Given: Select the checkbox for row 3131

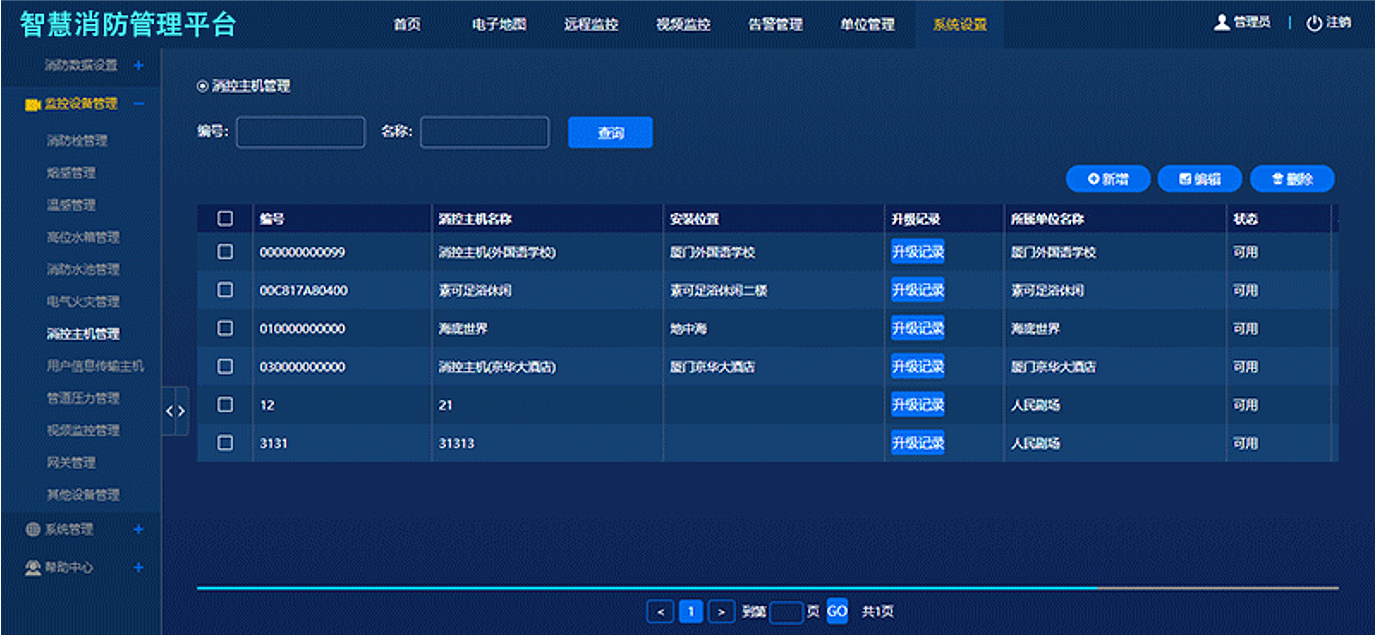Looking at the screenshot, I should coord(225,443).
